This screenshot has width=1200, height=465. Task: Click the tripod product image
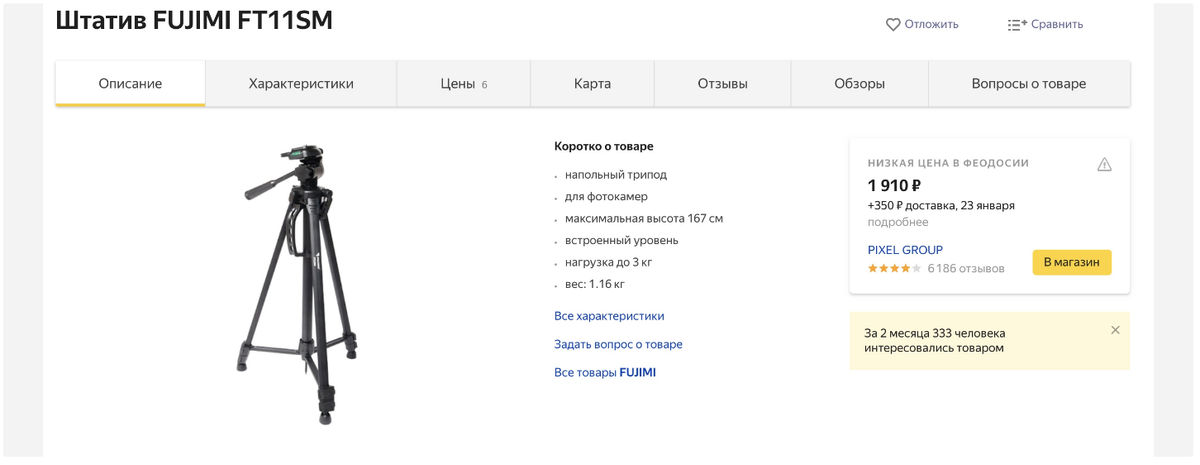click(300, 285)
